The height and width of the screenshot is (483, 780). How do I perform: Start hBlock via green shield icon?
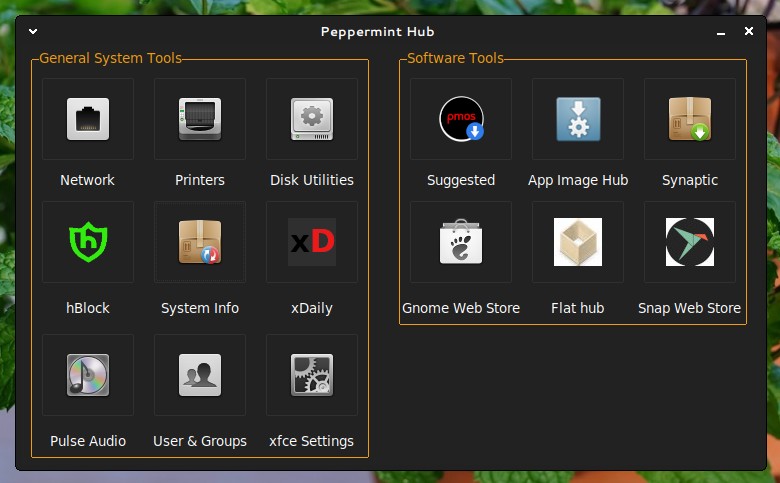click(x=88, y=242)
